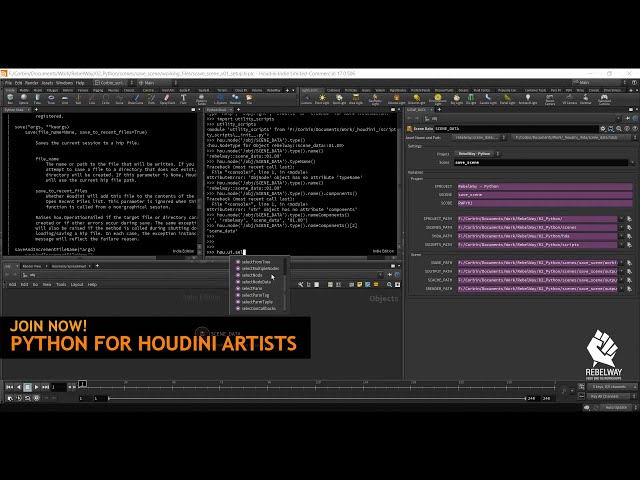The width and height of the screenshot is (640, 480).
Task: Select the Font shelf tool
Action: [x=183, y=98]
